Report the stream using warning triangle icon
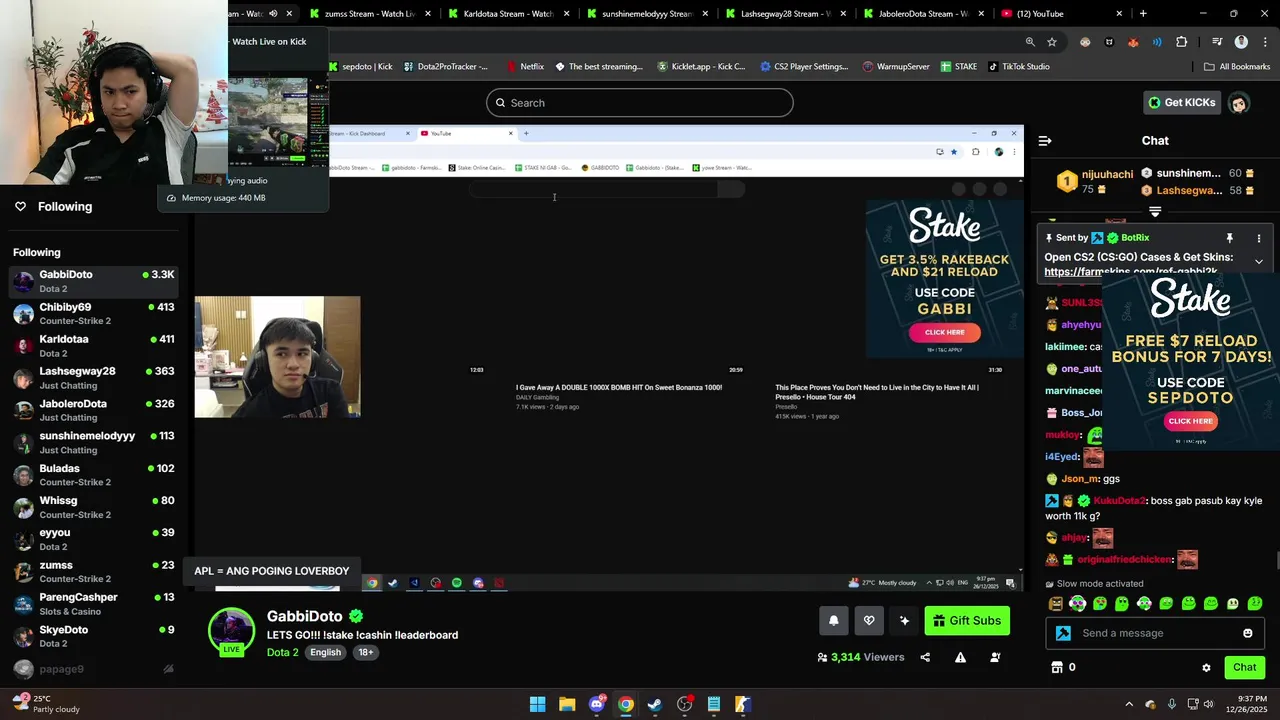 (x=960, y=657)
